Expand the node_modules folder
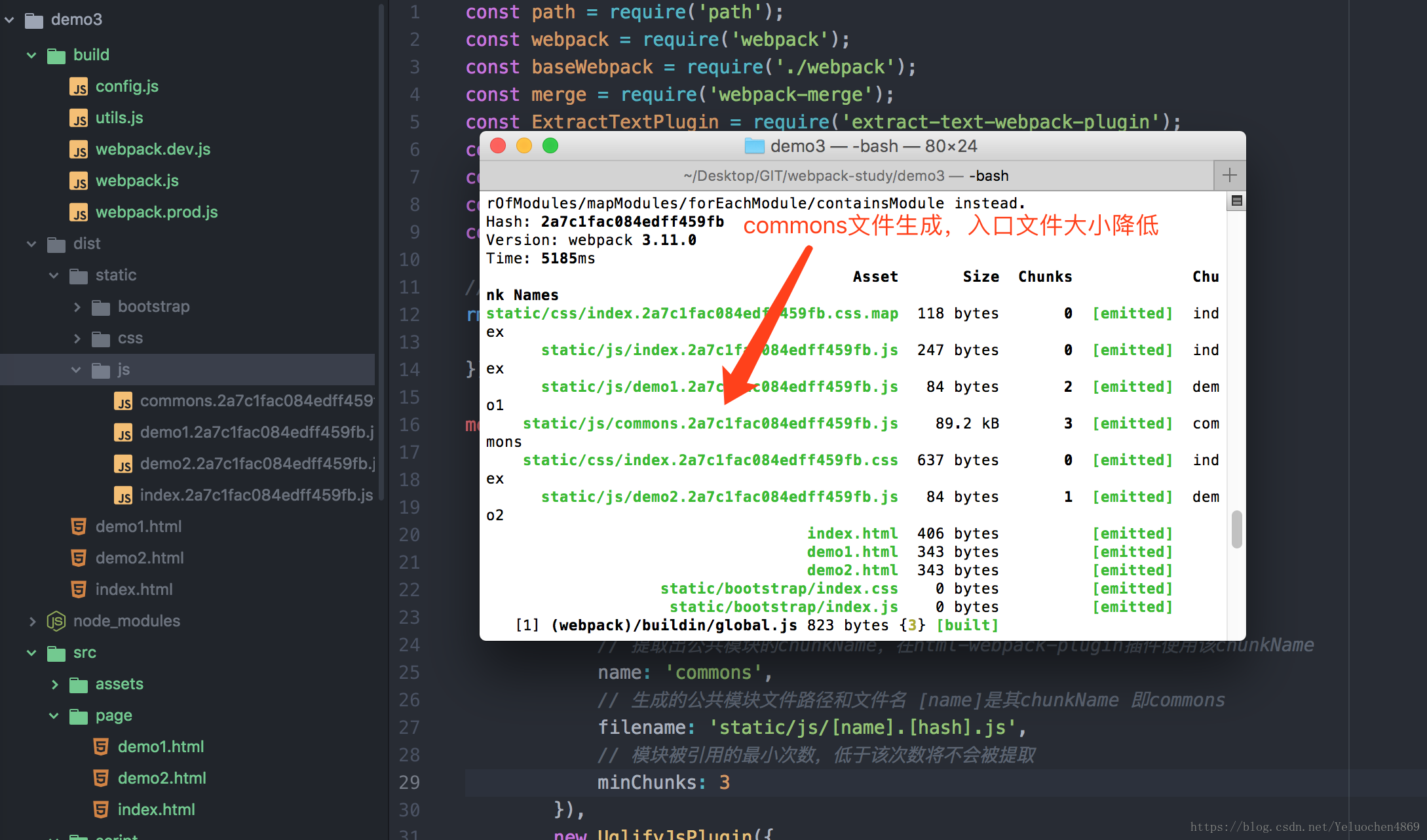The height and width of the screenshot is (840, 1427). (x=32, y=621)
